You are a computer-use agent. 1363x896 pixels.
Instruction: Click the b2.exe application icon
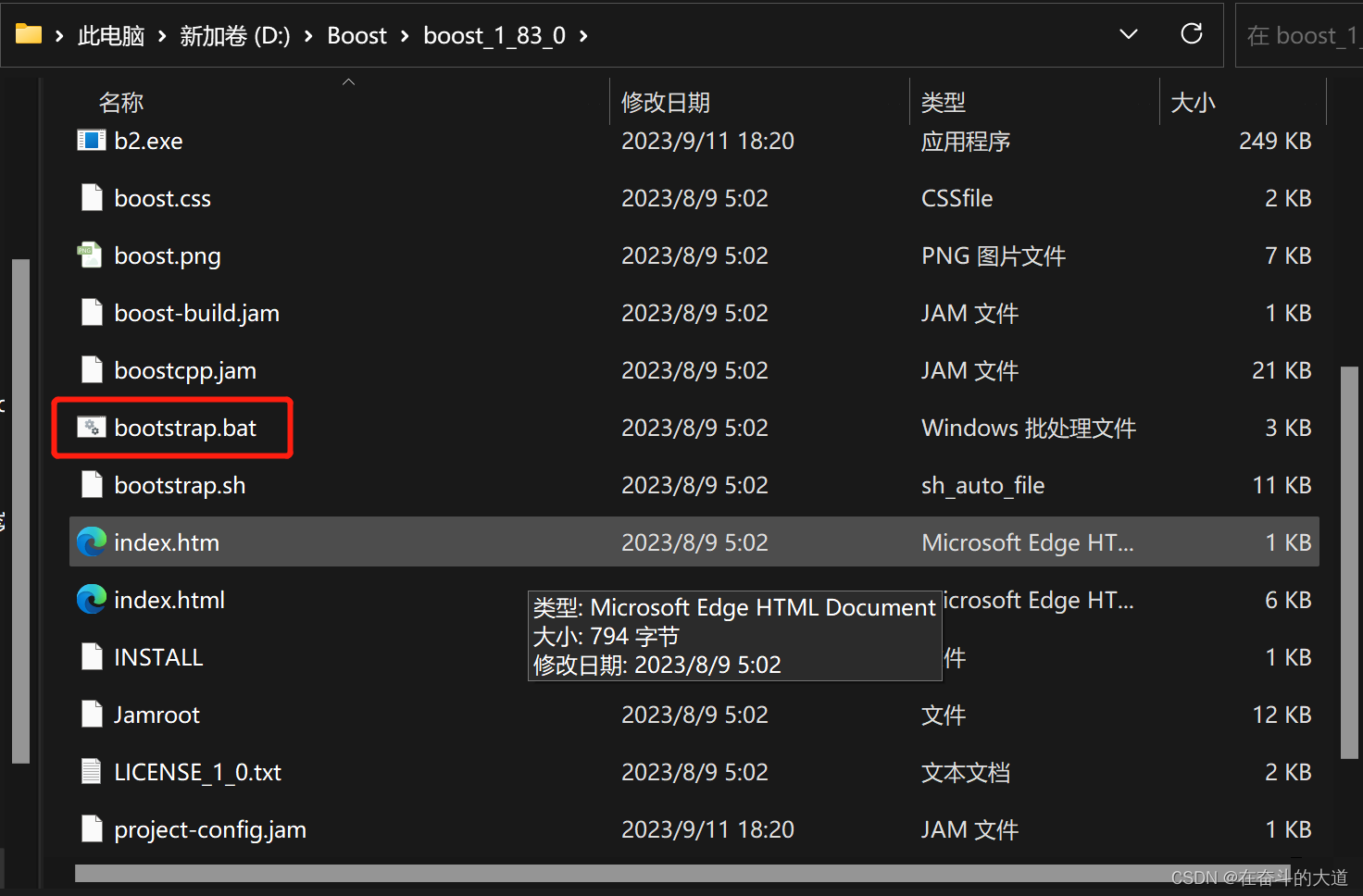pyautogui.click(x=91, y=141)
